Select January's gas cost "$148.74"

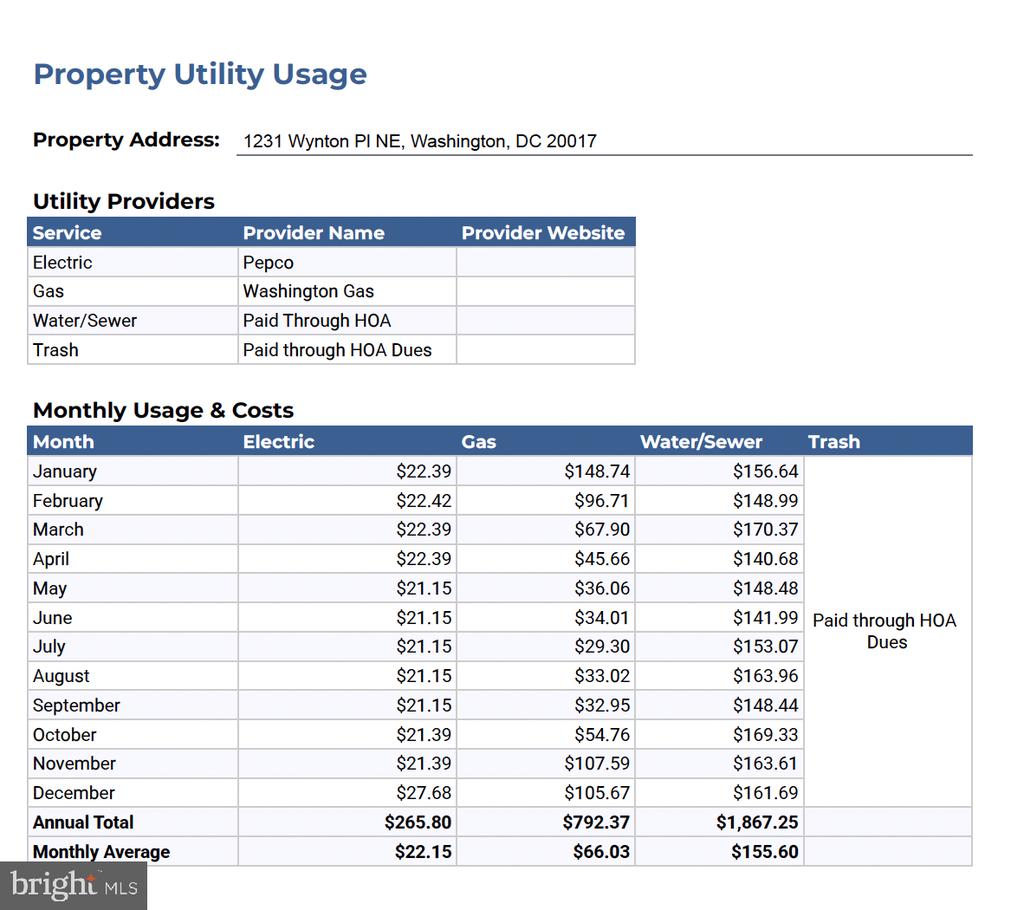[597, 472]
